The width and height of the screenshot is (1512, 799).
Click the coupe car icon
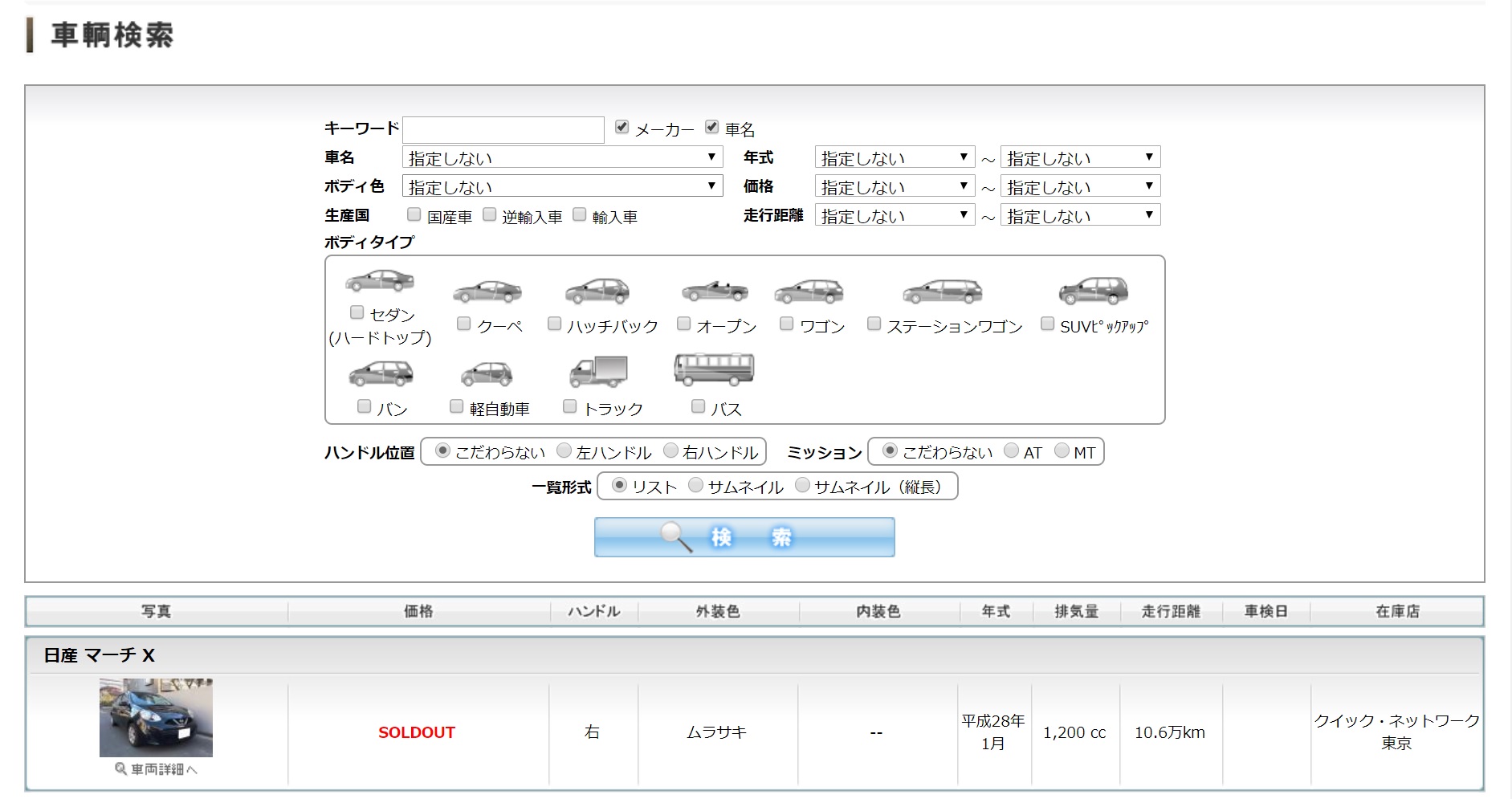[487, 291]
